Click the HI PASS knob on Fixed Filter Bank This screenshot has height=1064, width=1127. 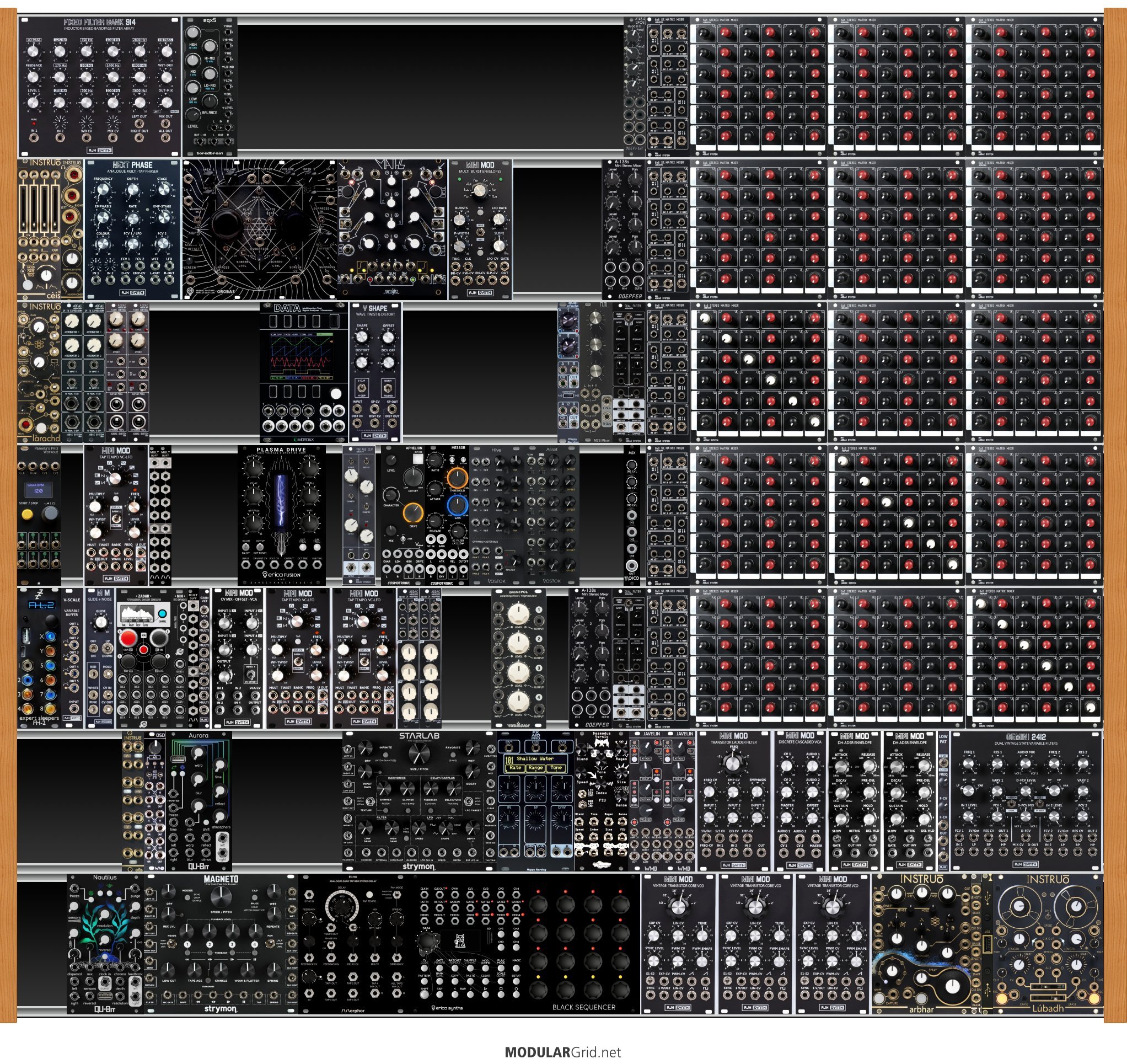click(166, 52)
